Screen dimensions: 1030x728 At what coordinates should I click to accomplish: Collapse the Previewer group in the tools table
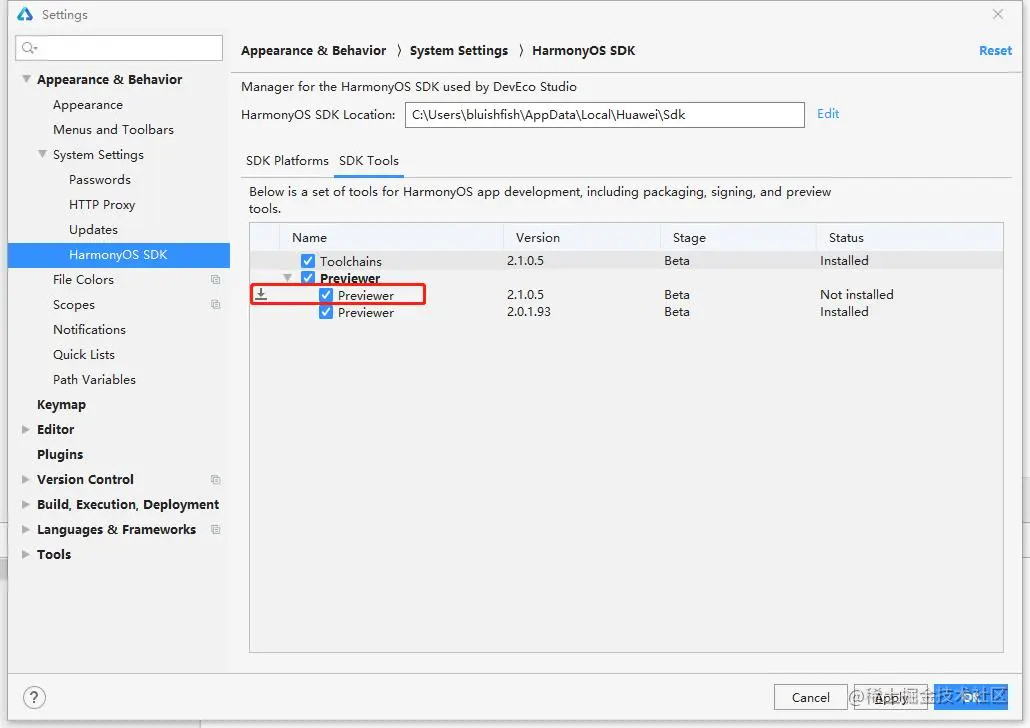[x=287, y=277]
